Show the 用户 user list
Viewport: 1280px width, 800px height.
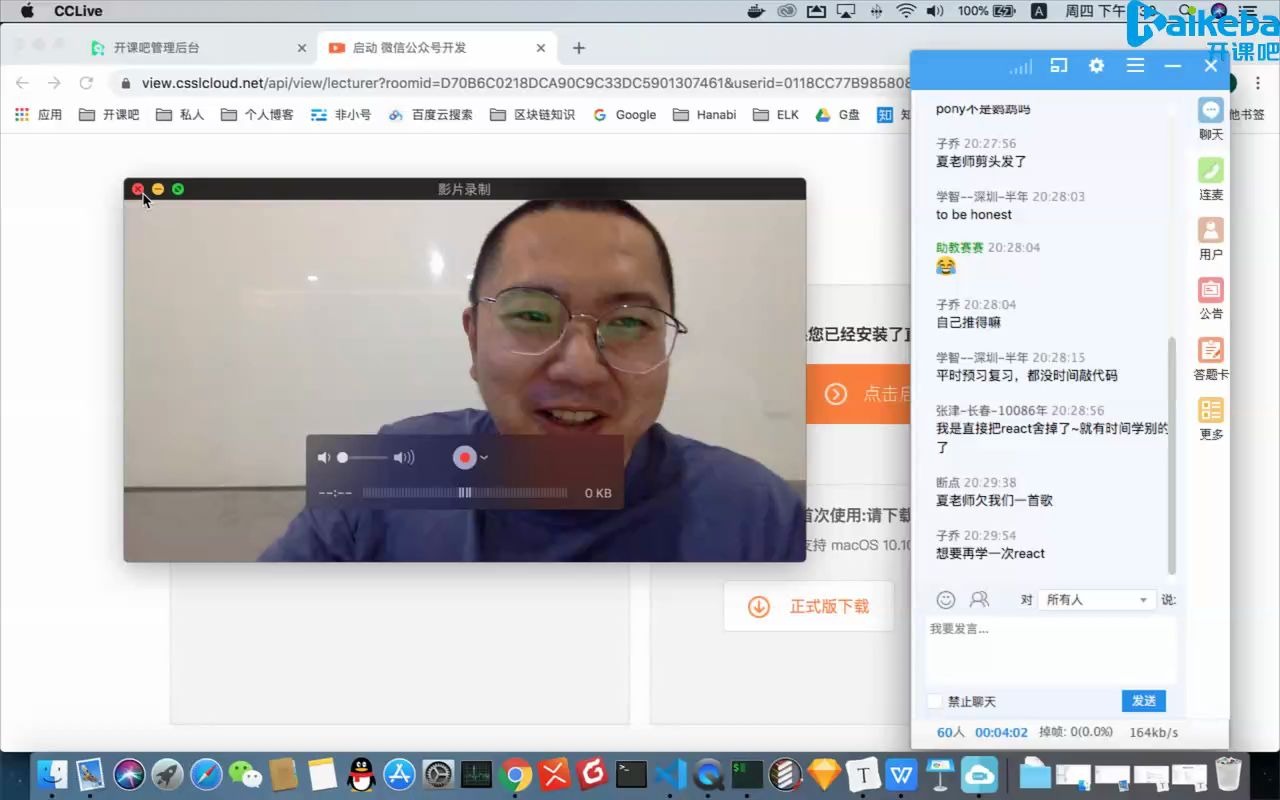pos(1211,239)
